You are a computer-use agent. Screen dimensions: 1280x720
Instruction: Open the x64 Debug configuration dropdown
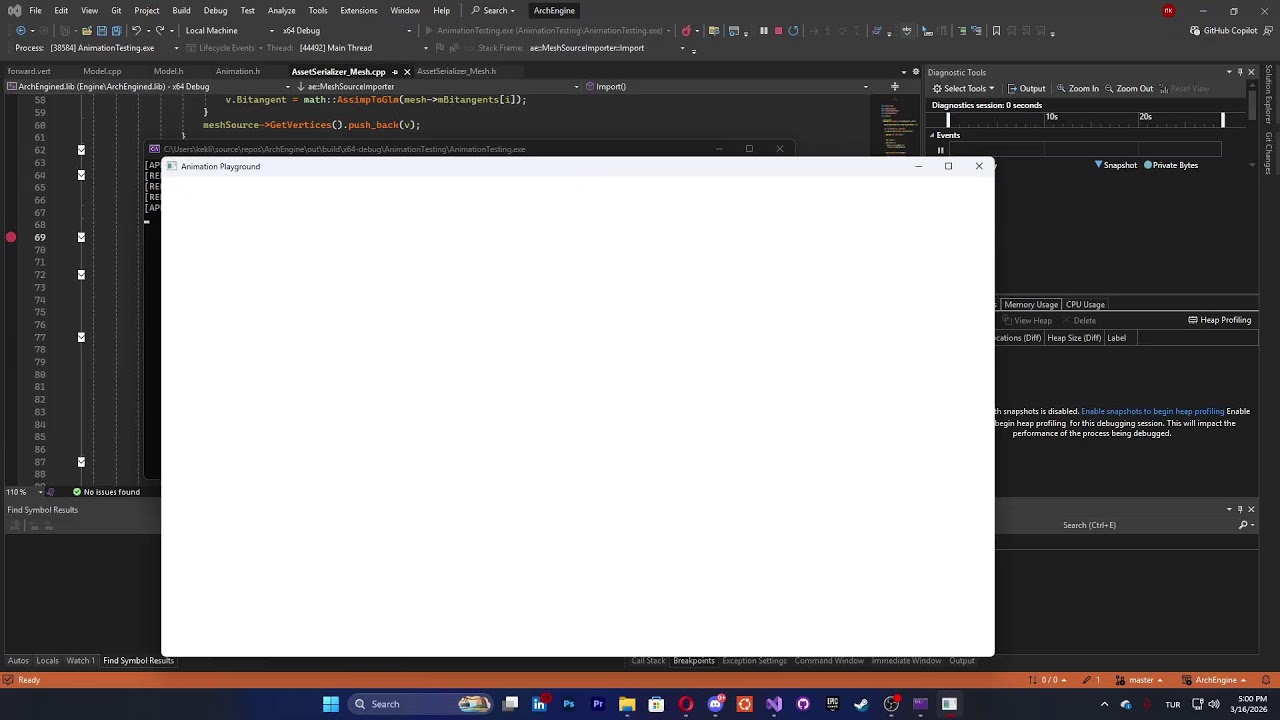pyautogui.click(x=346, y=30)
